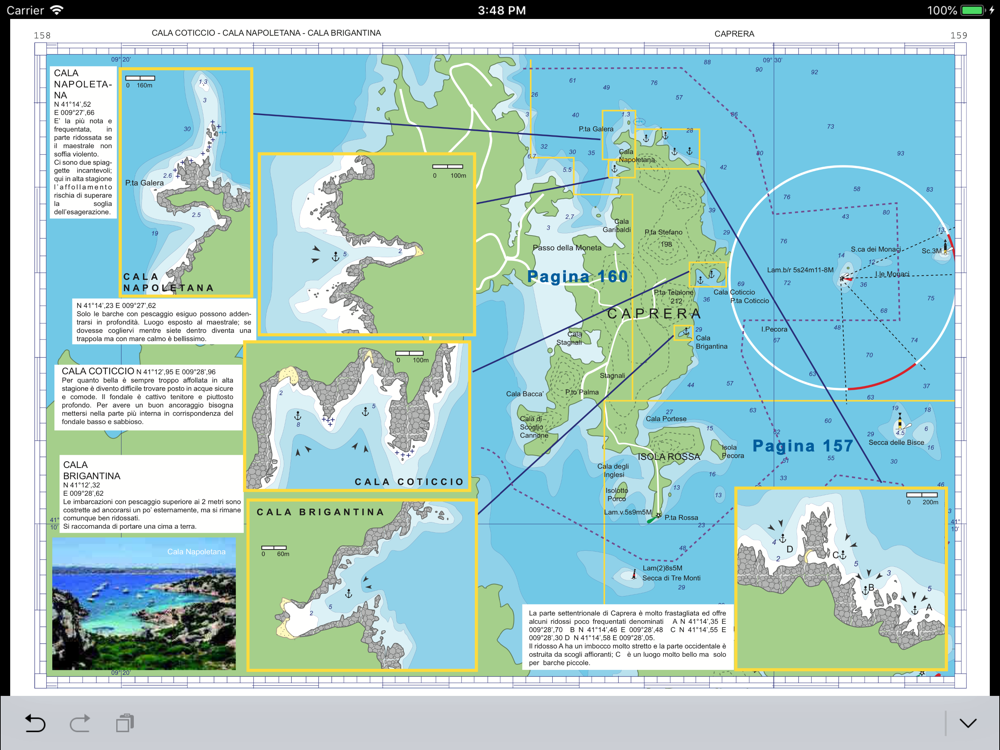1000x750 pixels.
Task: Tap the 'Passo della Moneta' label
Action: tap(567, 247)
